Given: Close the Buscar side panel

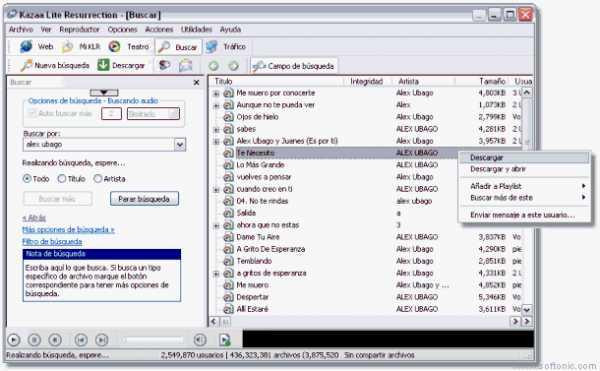Looking at the screenshot, I should (196, 82).
